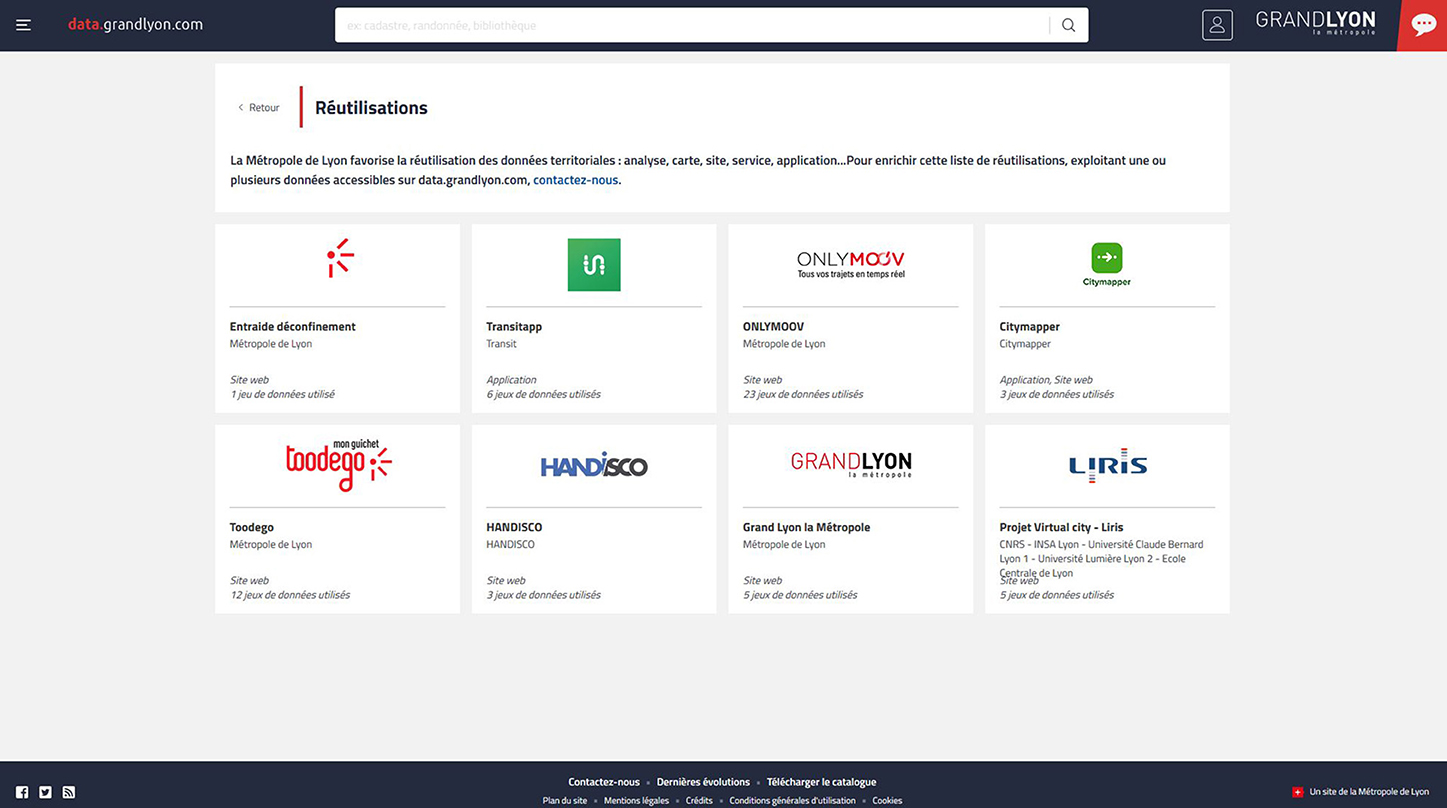1447x808 pixels.
Task: Open the hamburger menu icon
Action: (x=23, y=25)
